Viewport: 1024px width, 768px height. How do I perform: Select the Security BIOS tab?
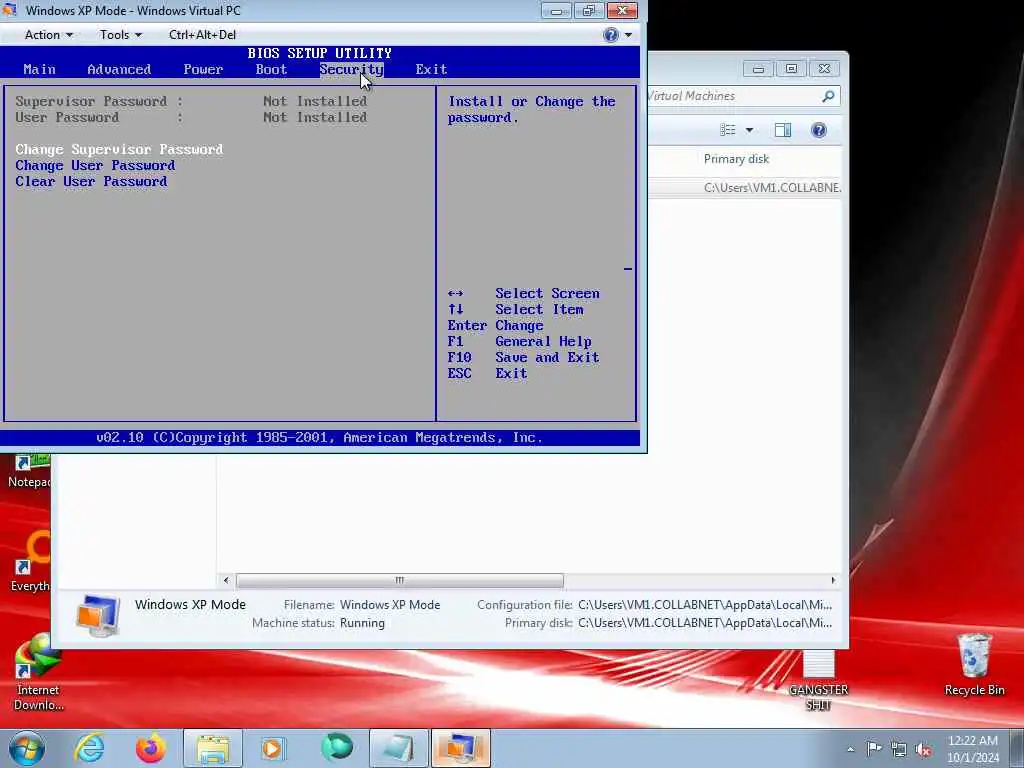click(x=351, y=69)
